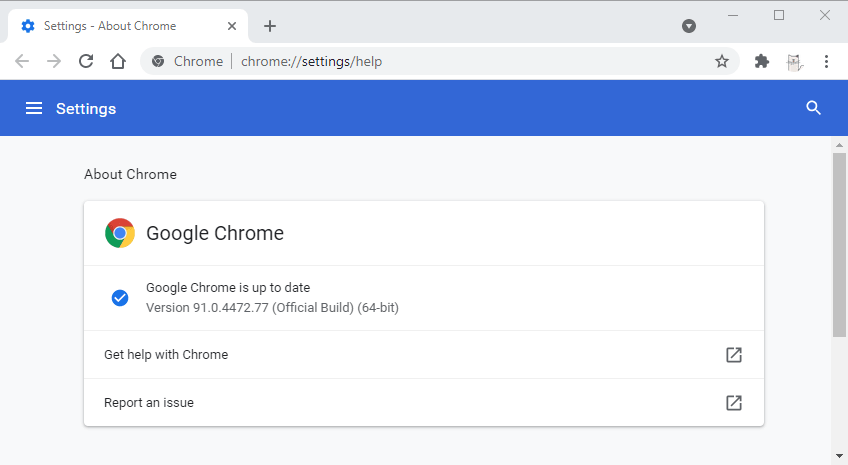Open Chrome's three-dot menu

tap(826, 61)
